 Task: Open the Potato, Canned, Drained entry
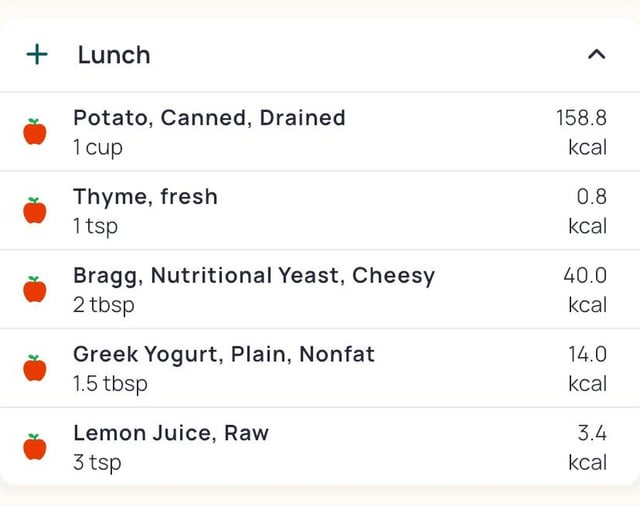[209, 118]
